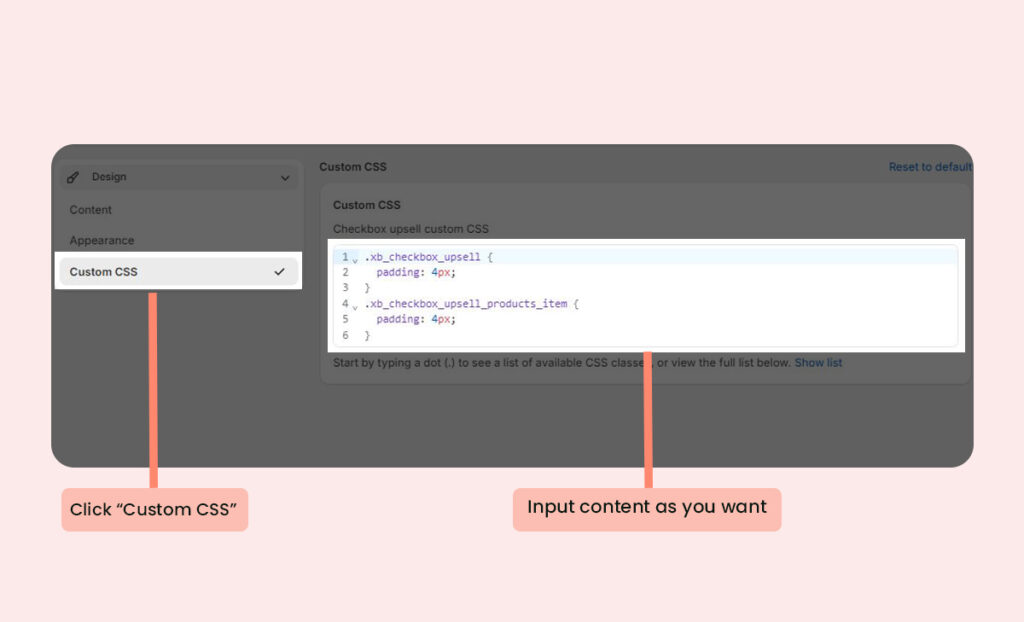Click line number 5 in the gutter
The width and height of the screenshot is (1024, 622).
point(345,319)
